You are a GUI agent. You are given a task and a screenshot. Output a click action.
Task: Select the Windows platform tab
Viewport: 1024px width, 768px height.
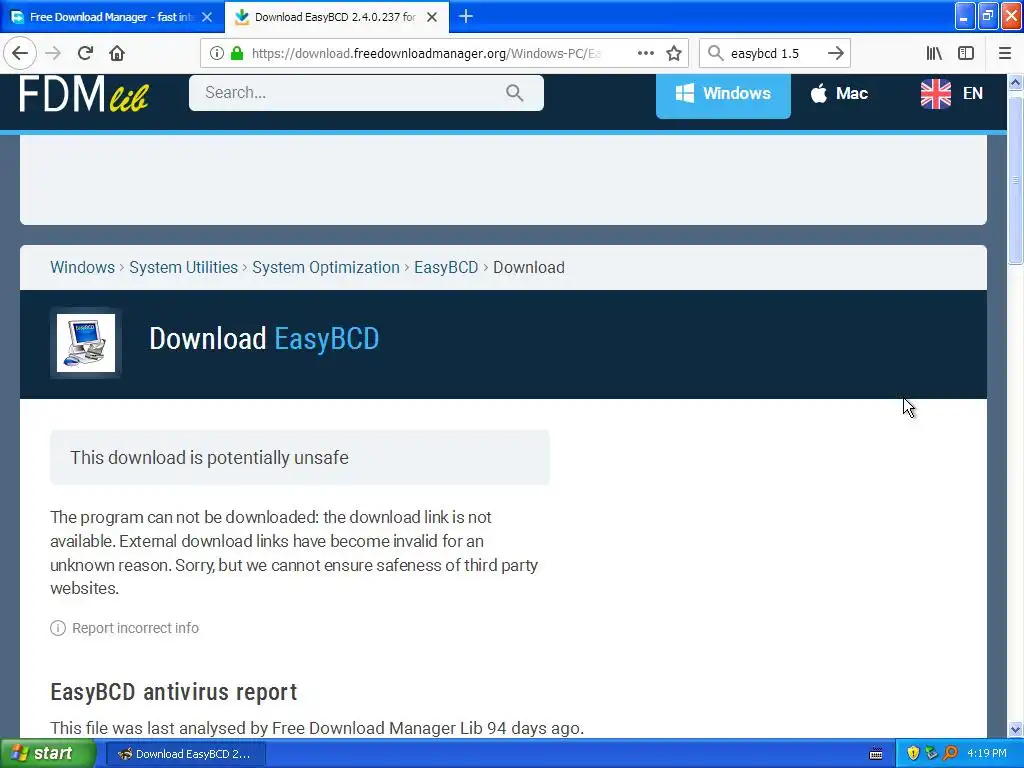[x=723, y=93]
